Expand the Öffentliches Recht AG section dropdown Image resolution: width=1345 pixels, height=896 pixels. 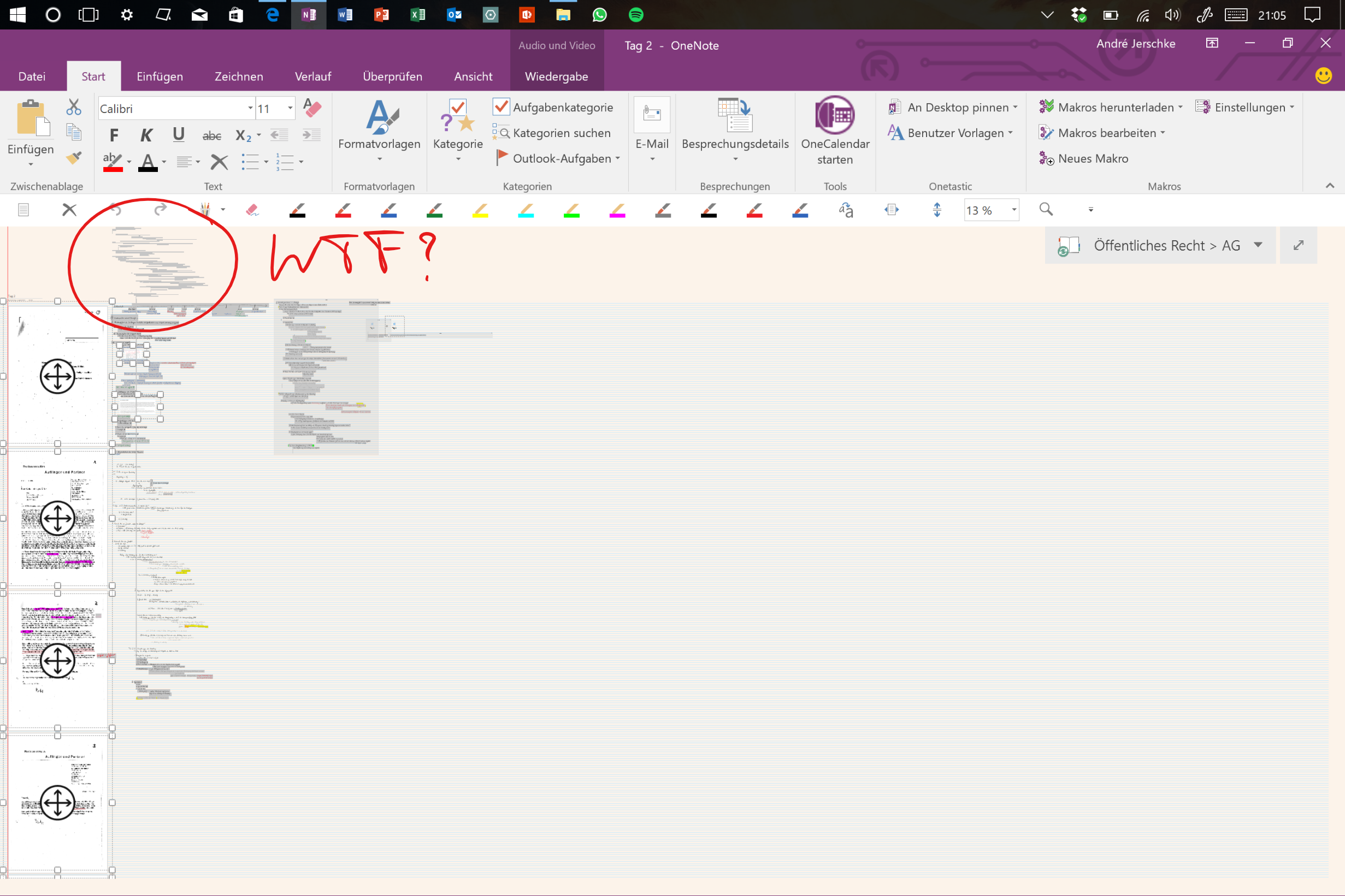(x=1257, y=245)
